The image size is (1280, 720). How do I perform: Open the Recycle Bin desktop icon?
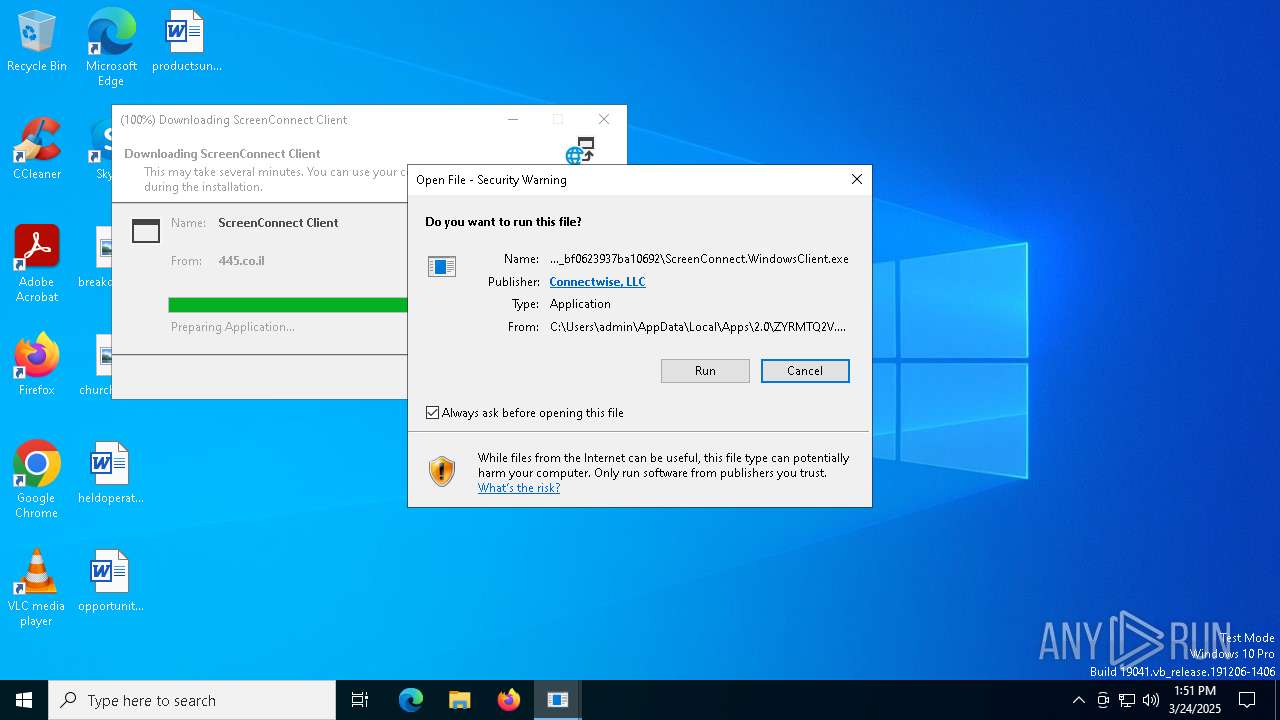click(36, 41)
